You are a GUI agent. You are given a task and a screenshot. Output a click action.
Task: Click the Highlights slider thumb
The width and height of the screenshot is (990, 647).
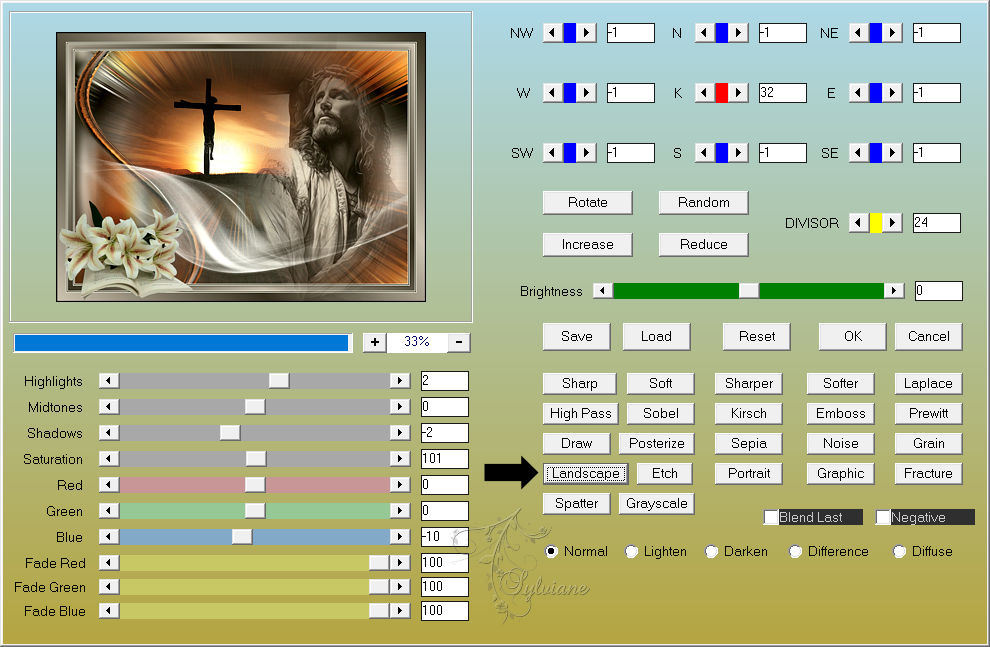279,381
